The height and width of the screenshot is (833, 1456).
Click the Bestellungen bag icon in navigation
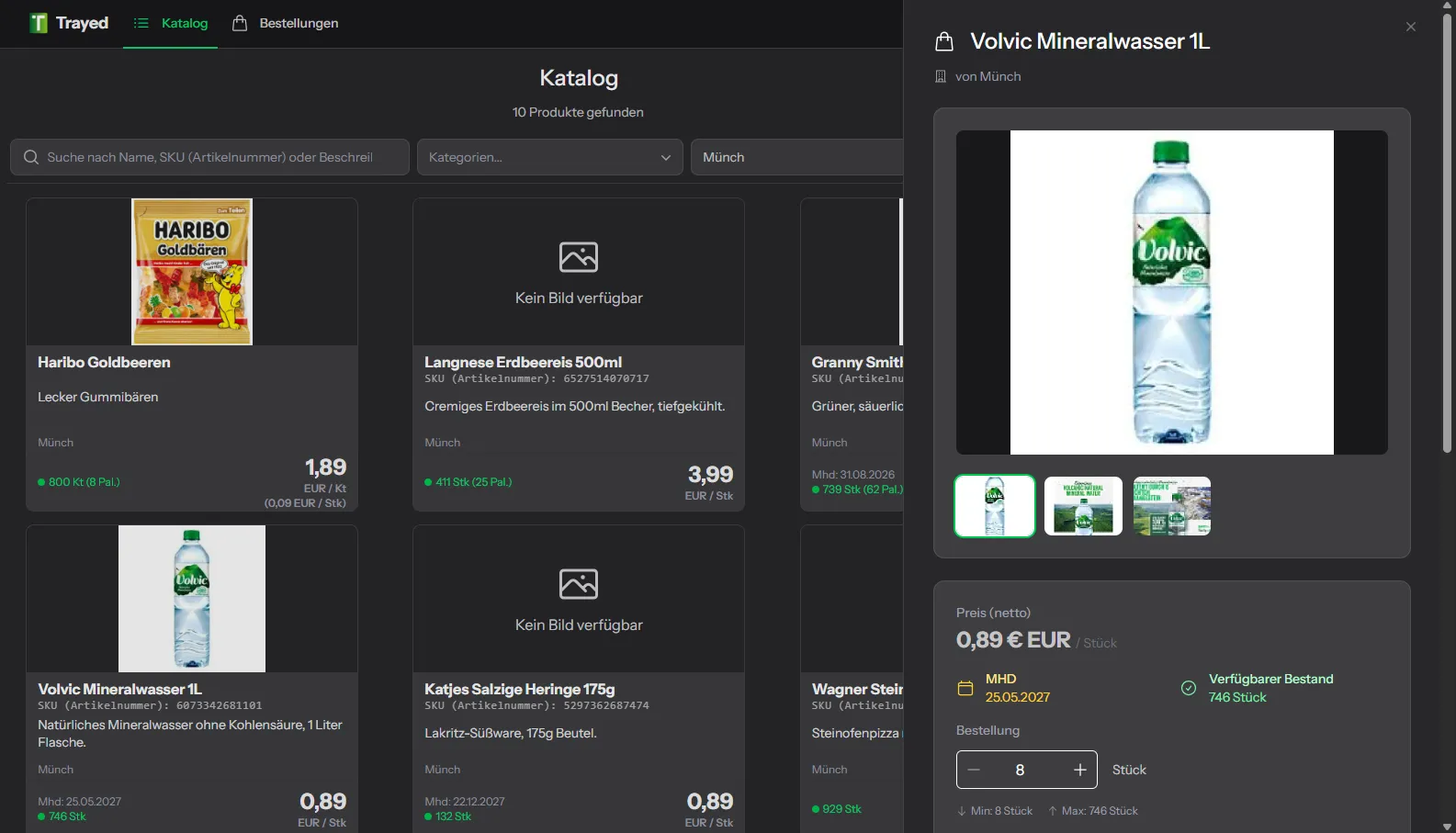click(240, 23)
